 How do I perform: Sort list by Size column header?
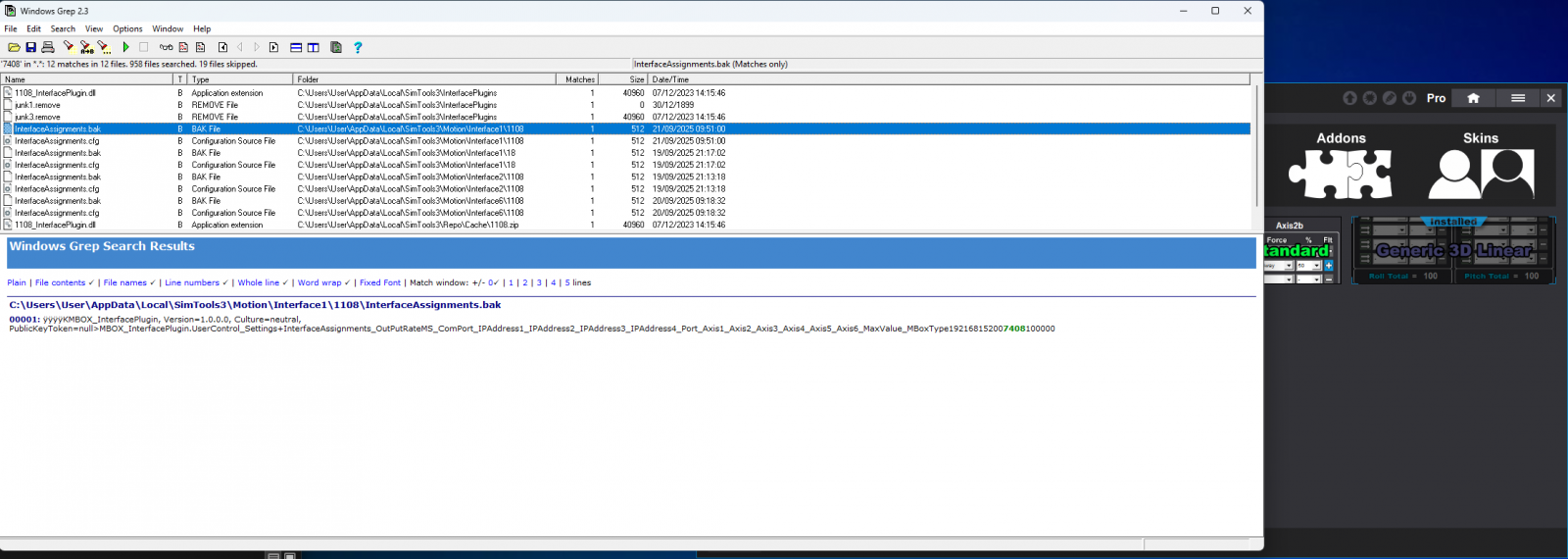point(623,79)
